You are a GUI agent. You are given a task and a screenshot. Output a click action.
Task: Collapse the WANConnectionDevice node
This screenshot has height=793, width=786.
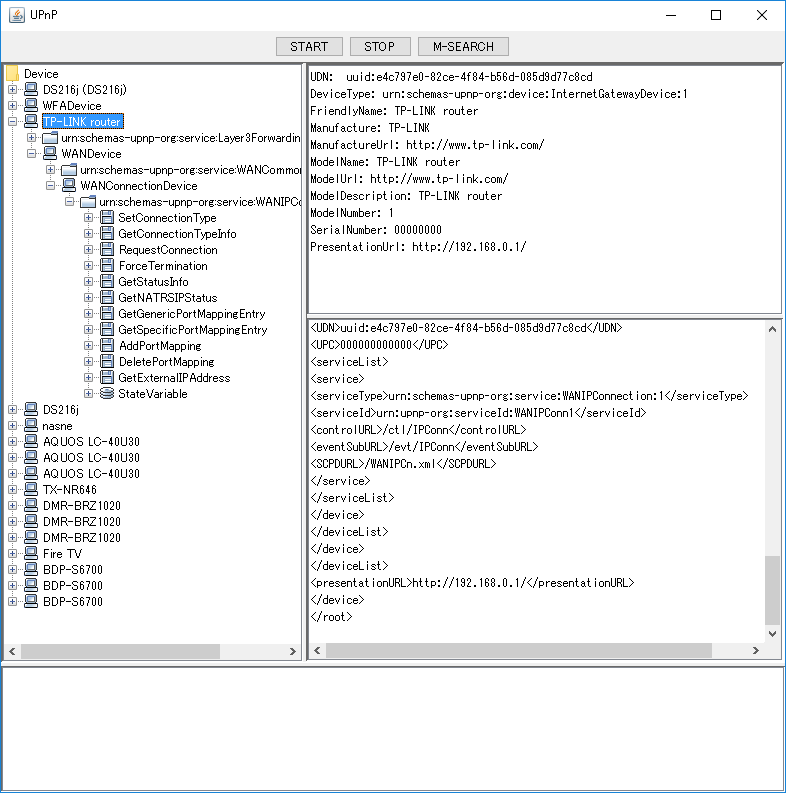(51, 186)
